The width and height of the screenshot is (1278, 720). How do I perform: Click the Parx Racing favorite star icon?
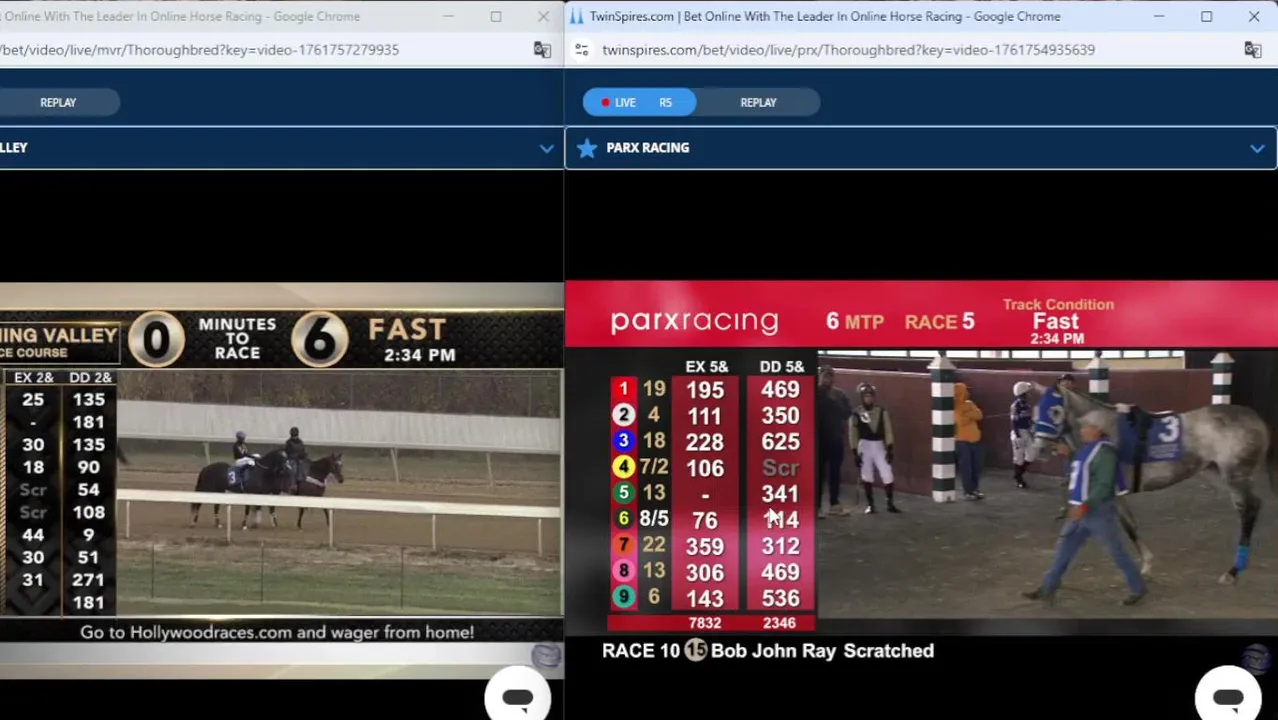click(587, 148)
